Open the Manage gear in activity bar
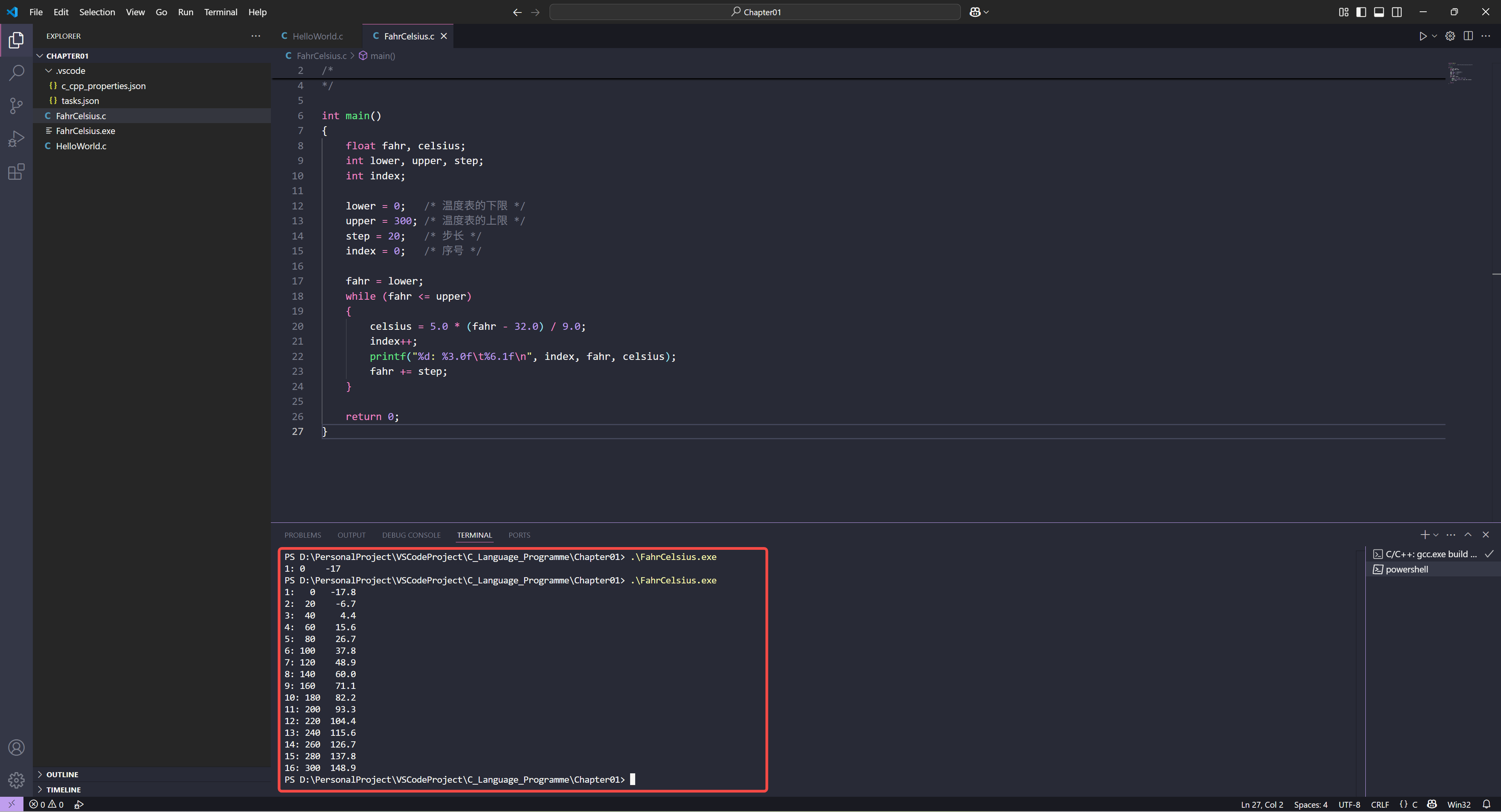1501x812 pixels. click(16, 780)
